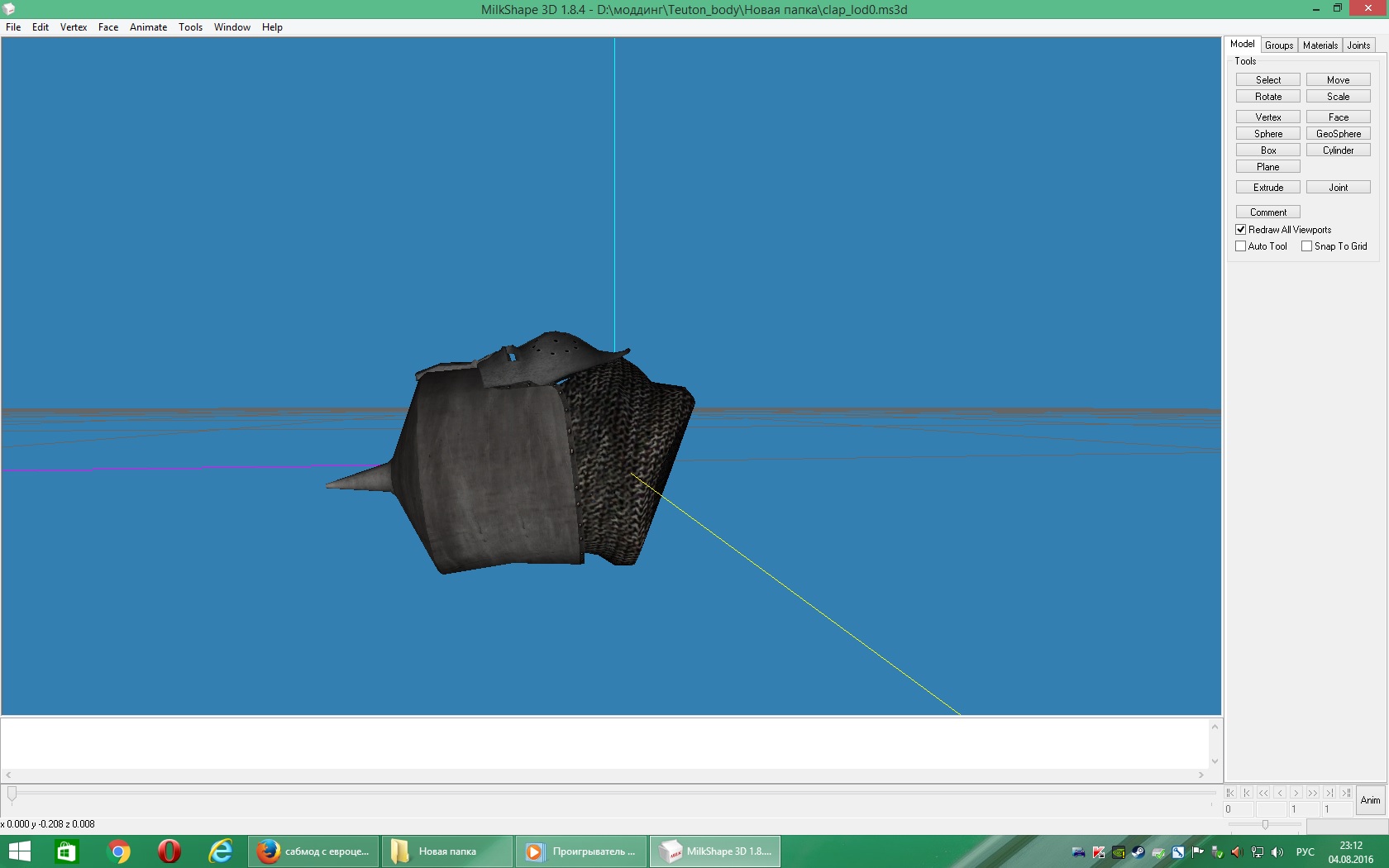
Task: Click the NVIDIA tray icon
Action: 1118,852
